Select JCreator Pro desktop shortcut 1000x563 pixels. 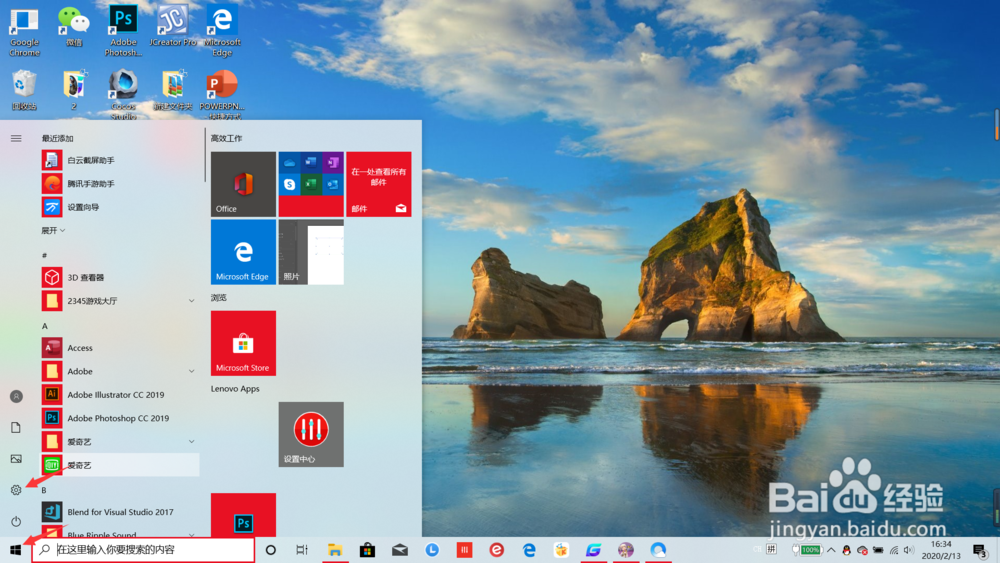173,27
